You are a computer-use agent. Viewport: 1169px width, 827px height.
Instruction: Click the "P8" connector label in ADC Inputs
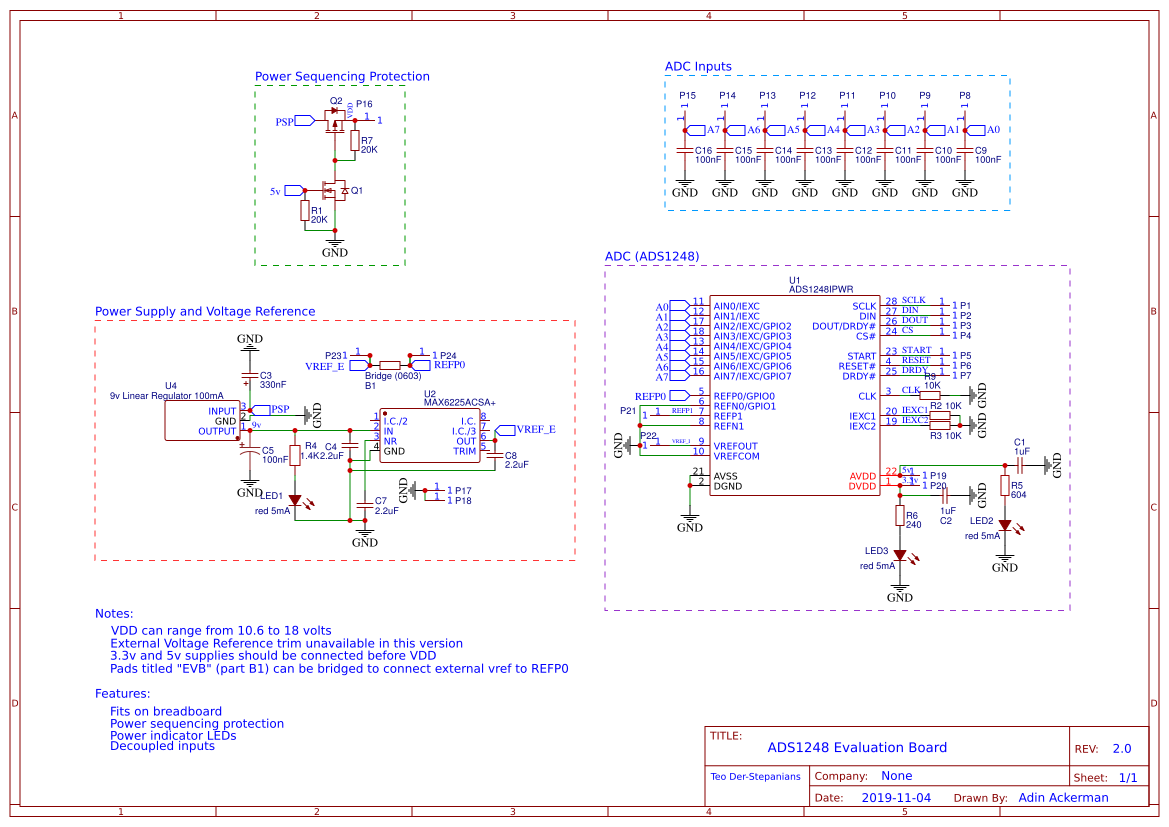965,95
